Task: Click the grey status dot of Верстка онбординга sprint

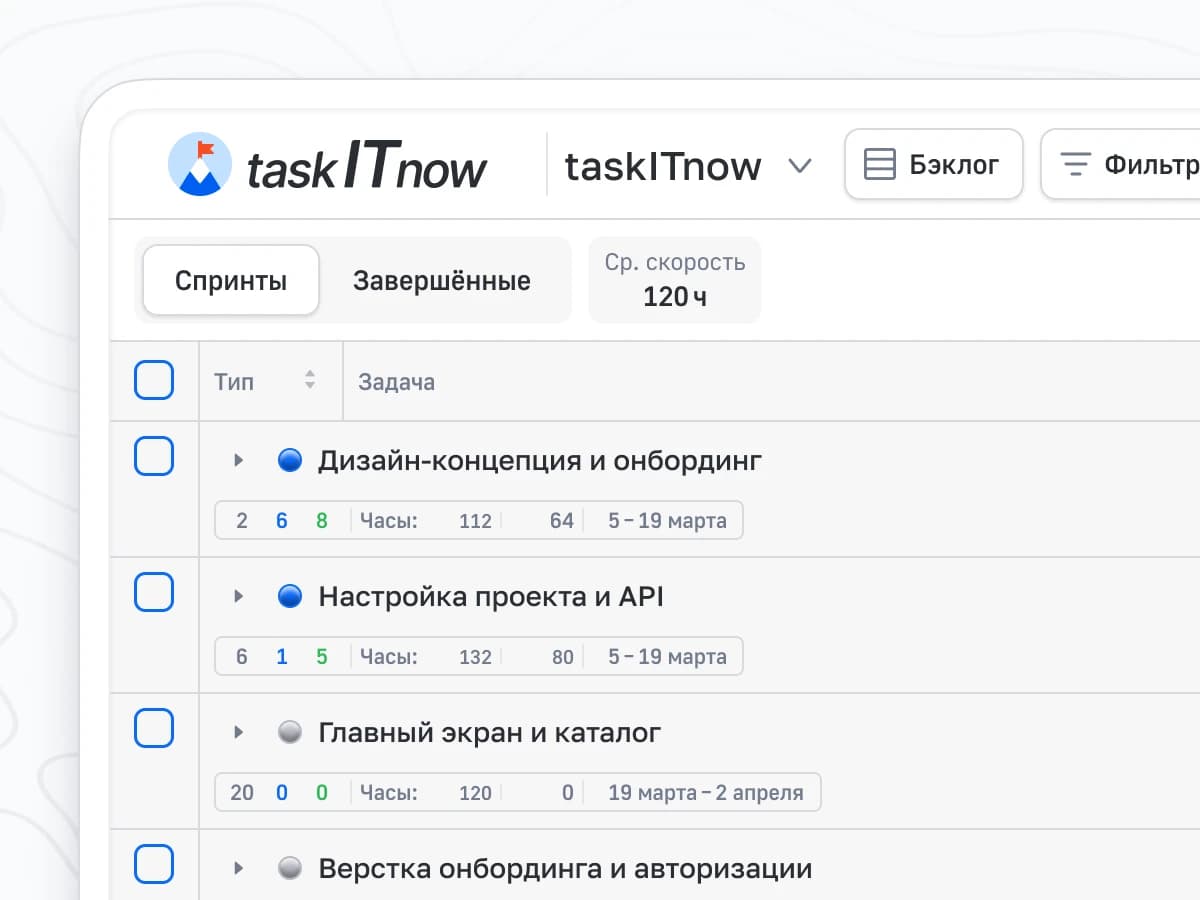Action: point(289,868)
